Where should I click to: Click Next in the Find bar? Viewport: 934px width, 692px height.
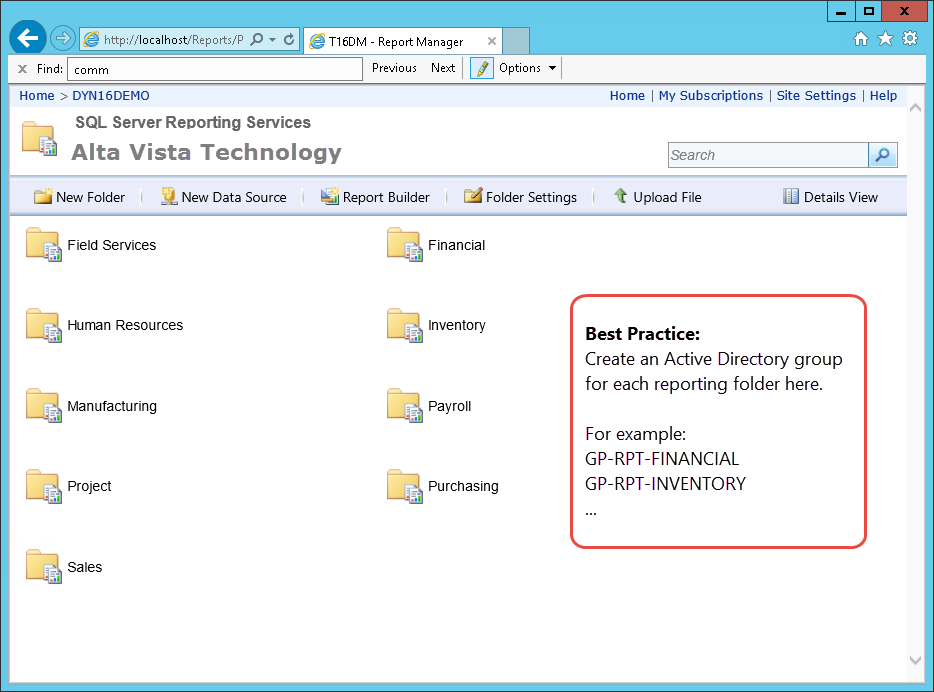point(443,68)
